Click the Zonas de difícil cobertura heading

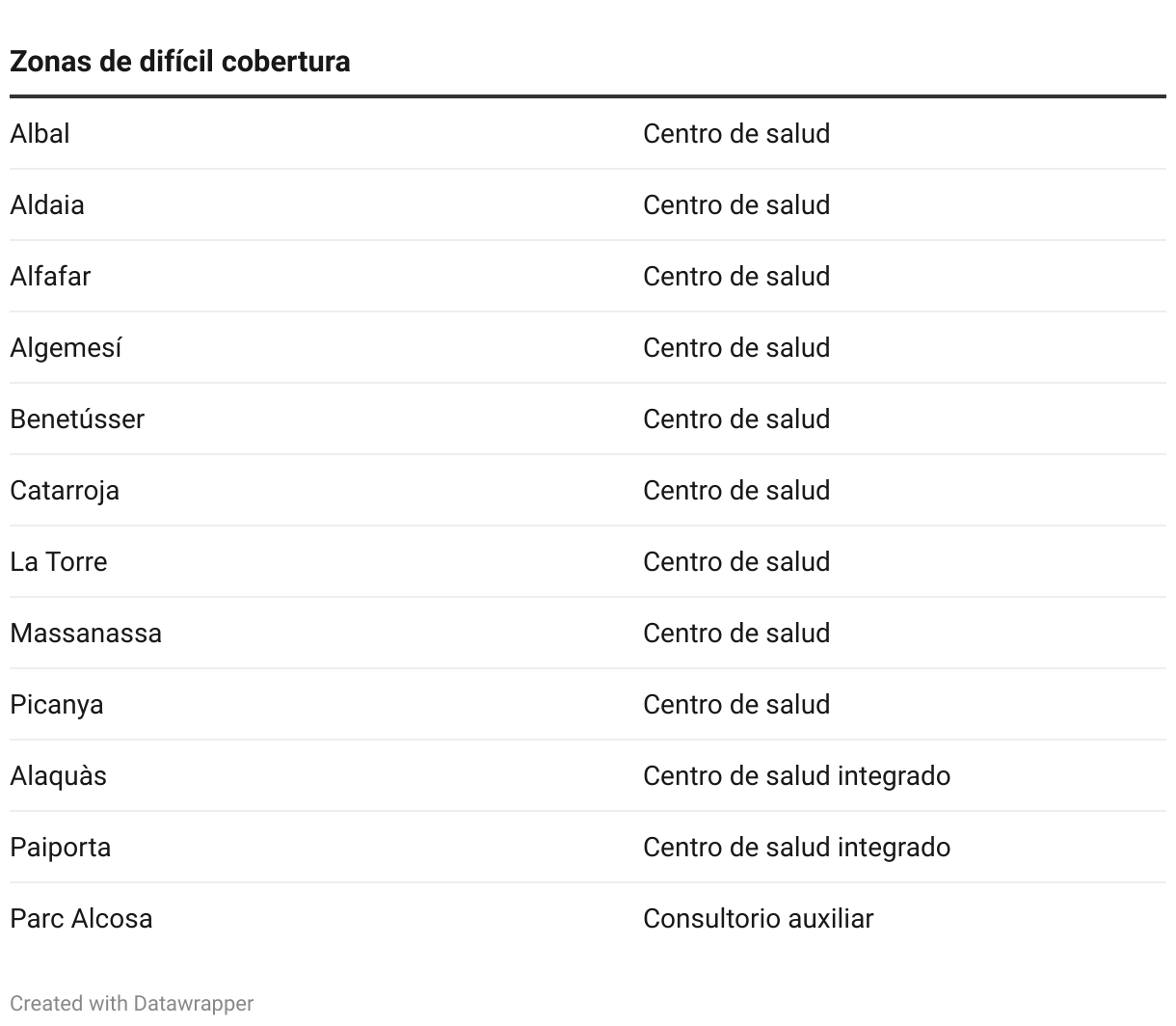[x=180, y=62]
